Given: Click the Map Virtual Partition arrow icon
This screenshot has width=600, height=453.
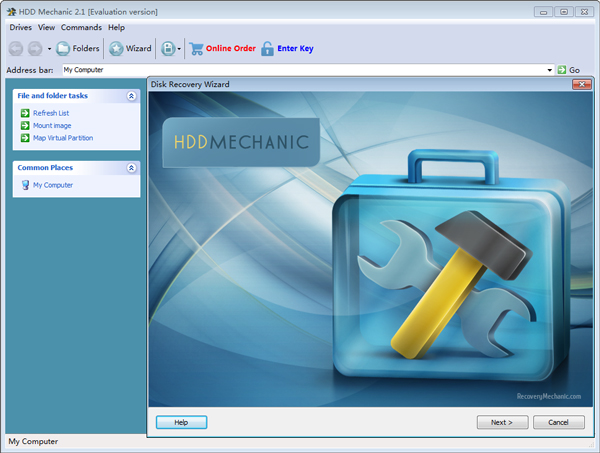Looking at the screenshot, I should tap(25, 137).
